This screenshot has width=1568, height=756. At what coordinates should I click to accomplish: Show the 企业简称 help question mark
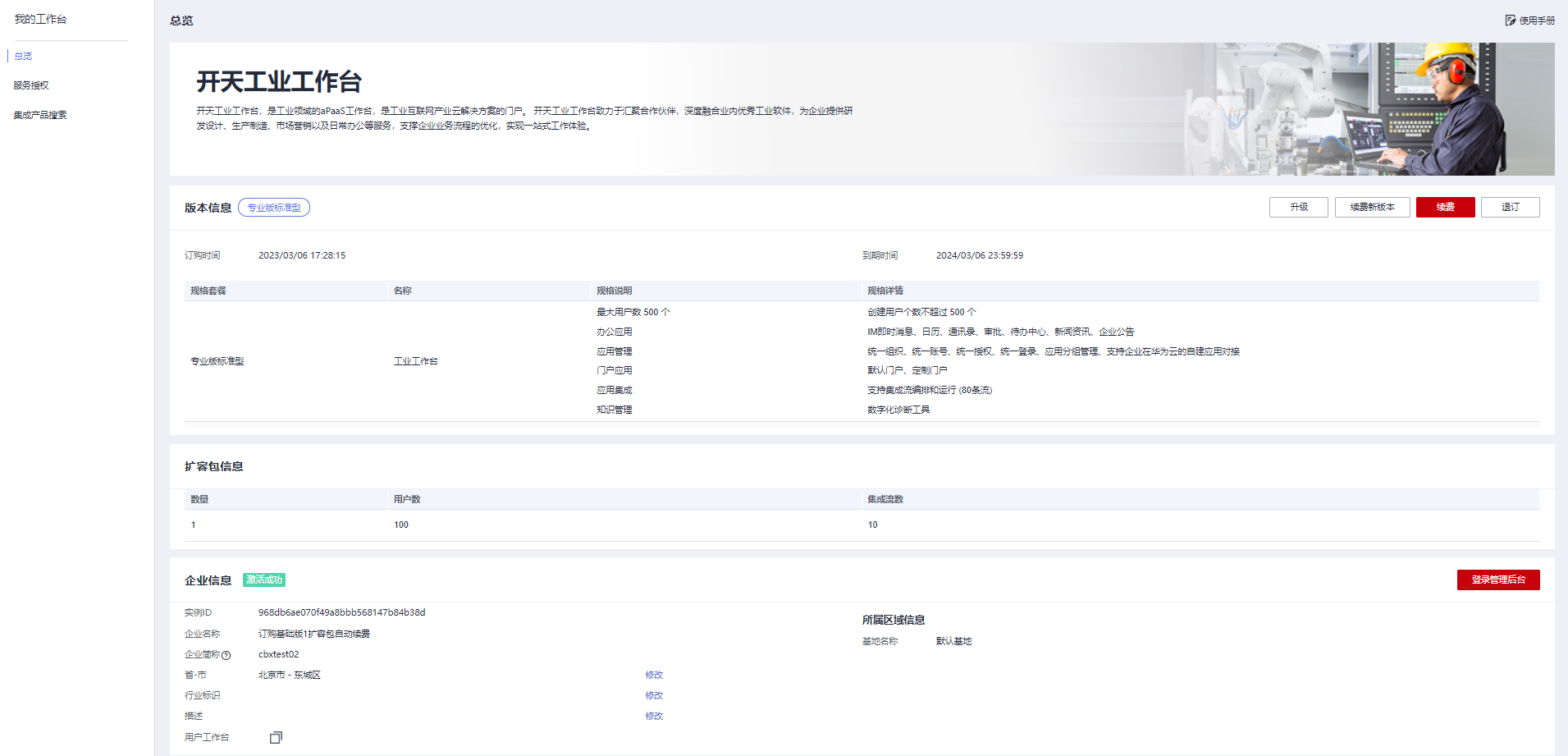pyautogui.click(x=226, y=655)
